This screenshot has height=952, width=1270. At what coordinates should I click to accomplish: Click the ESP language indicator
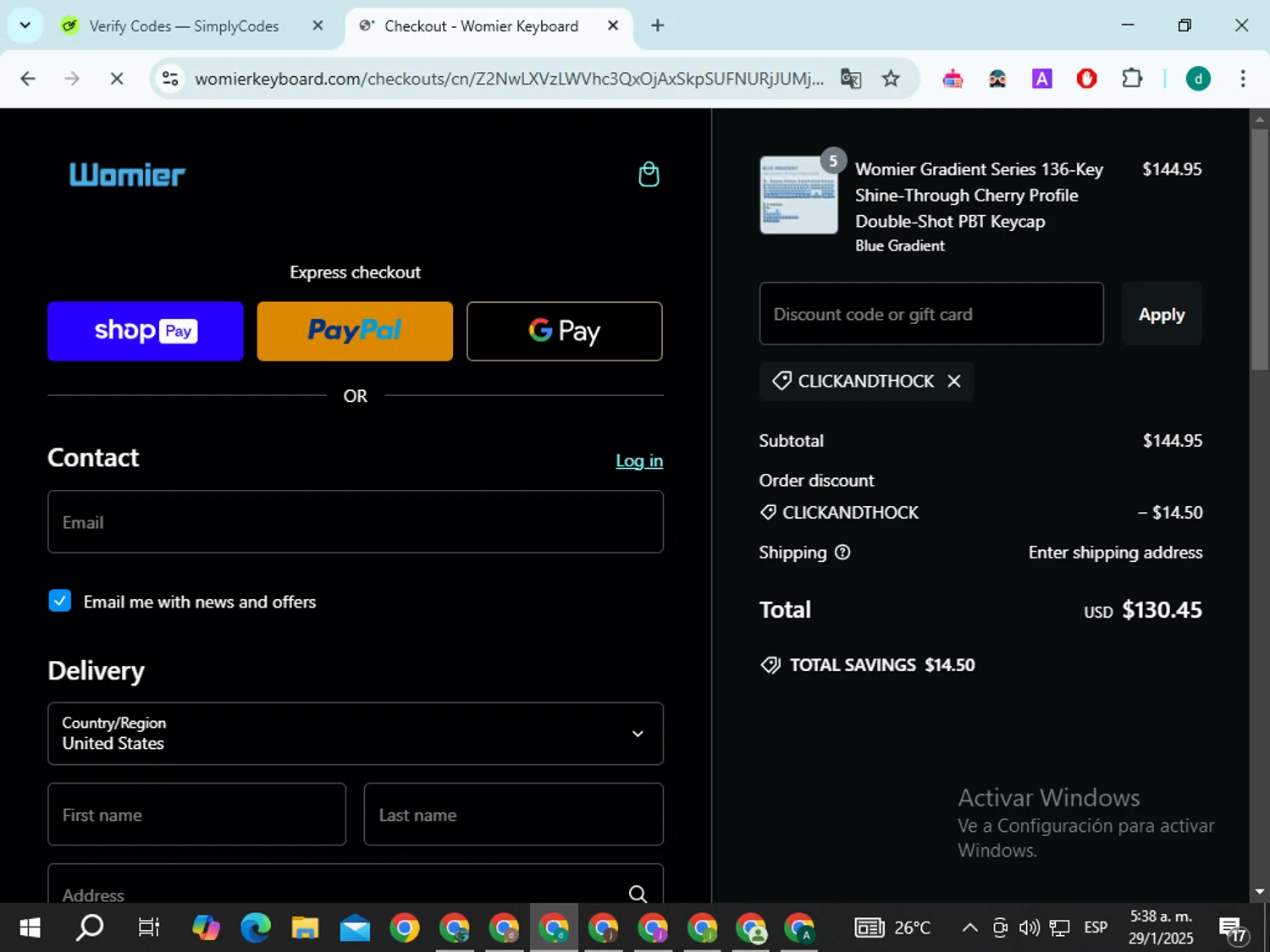tap(1096, 928)
